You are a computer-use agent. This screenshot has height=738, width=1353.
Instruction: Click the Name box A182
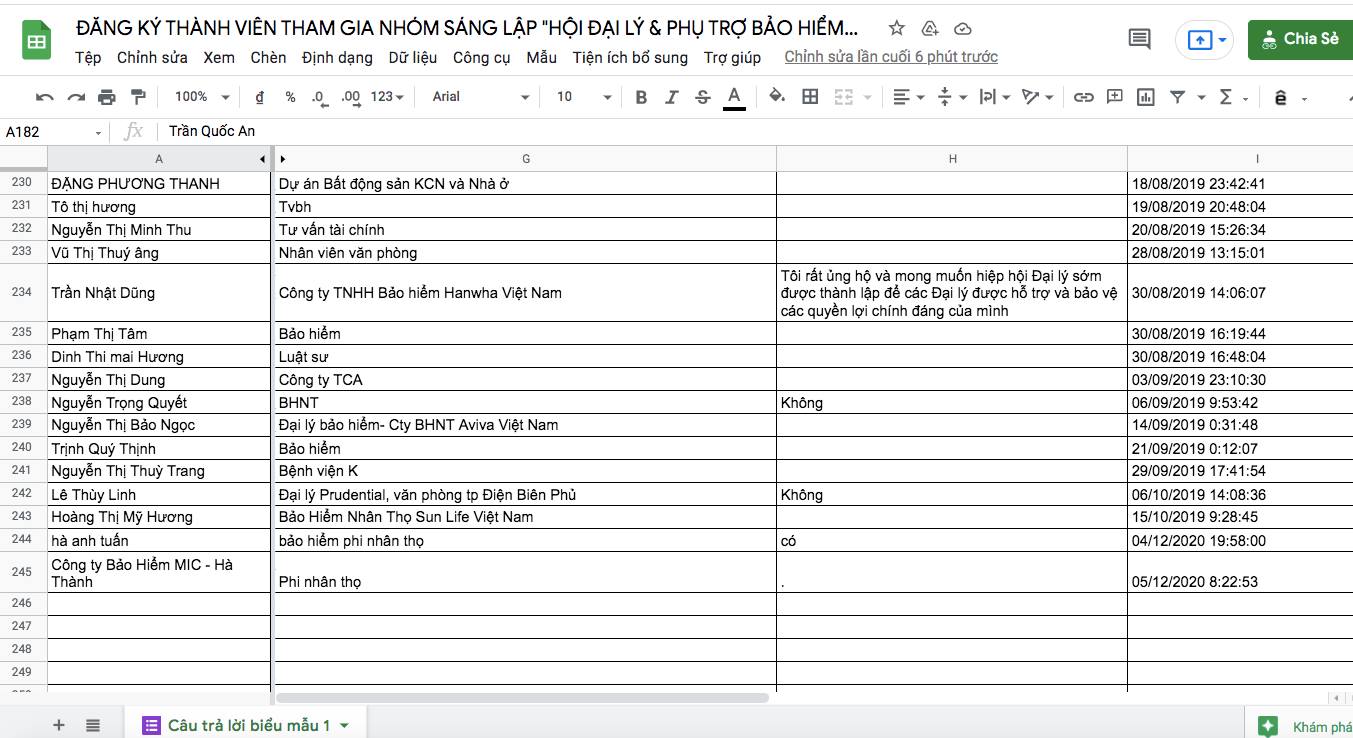pos(55,131)
